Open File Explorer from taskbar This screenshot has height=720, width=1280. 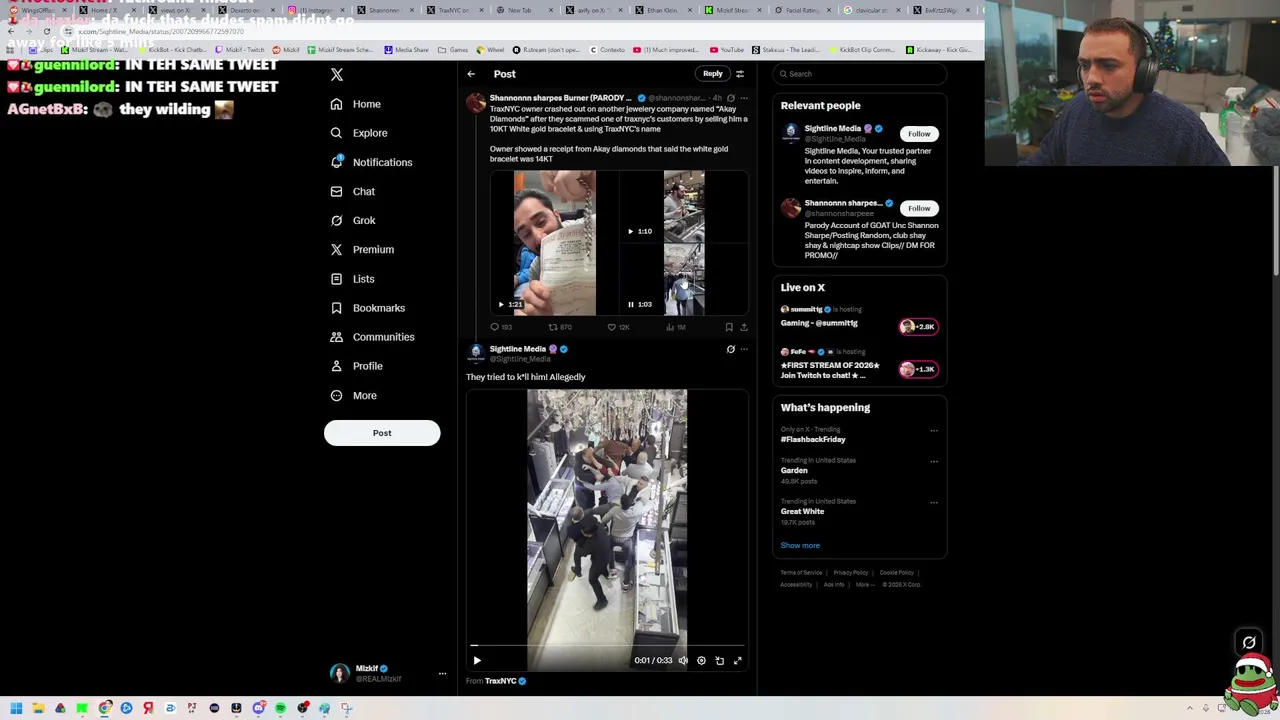(x=38, y=708)
